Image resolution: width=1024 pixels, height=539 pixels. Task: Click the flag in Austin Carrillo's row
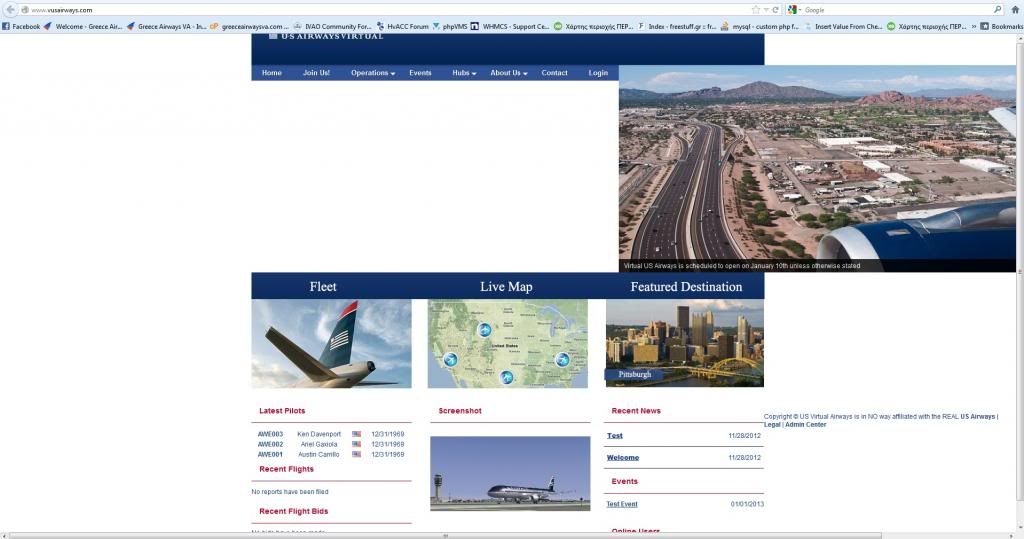(357, 454)
